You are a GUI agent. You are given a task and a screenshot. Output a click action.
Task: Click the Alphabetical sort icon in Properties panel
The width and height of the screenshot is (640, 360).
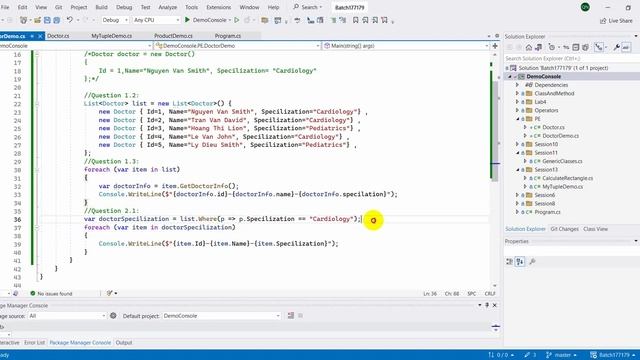(x=520, y=262)
